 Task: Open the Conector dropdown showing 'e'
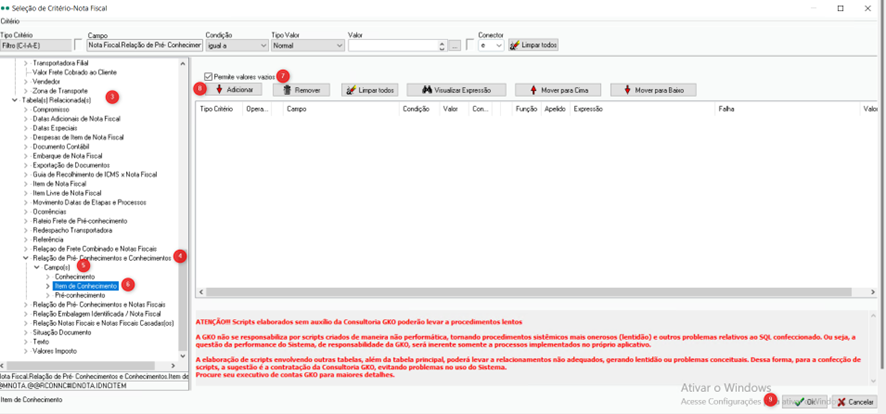coord(491,45)
